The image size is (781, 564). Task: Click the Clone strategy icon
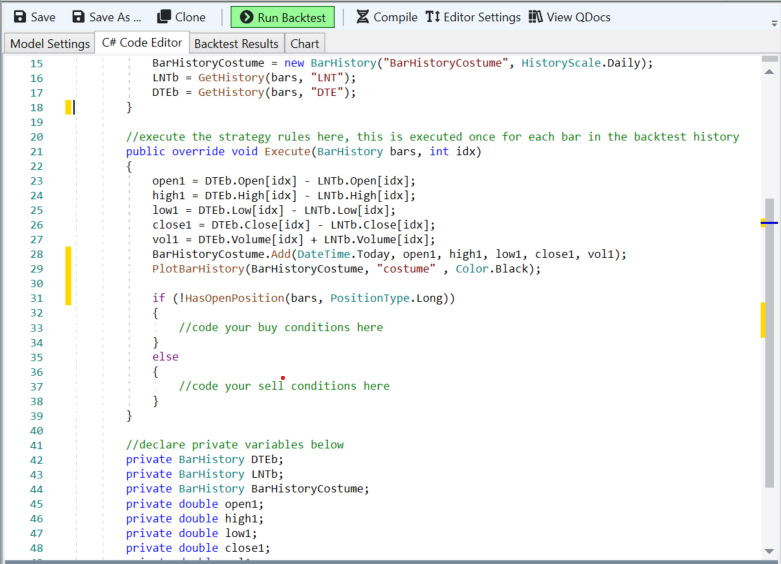pyautogui.click(x=164, y=17)
